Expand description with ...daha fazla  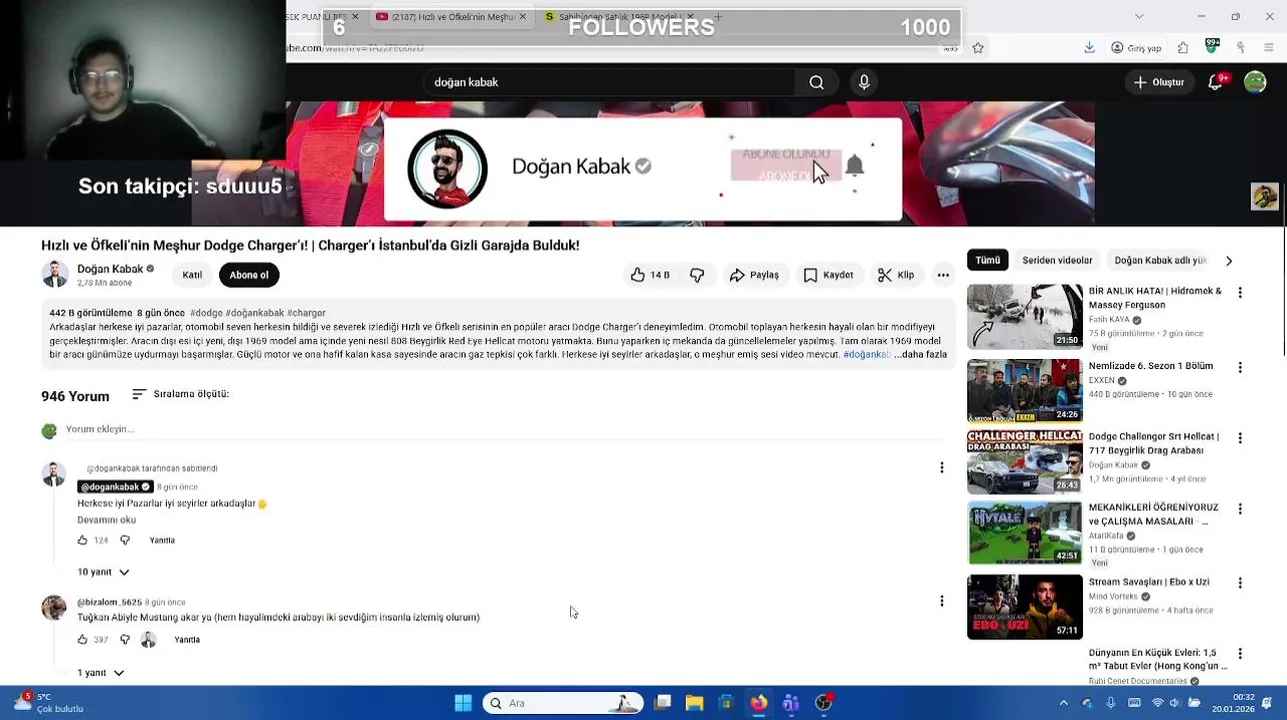pos(920,354)
